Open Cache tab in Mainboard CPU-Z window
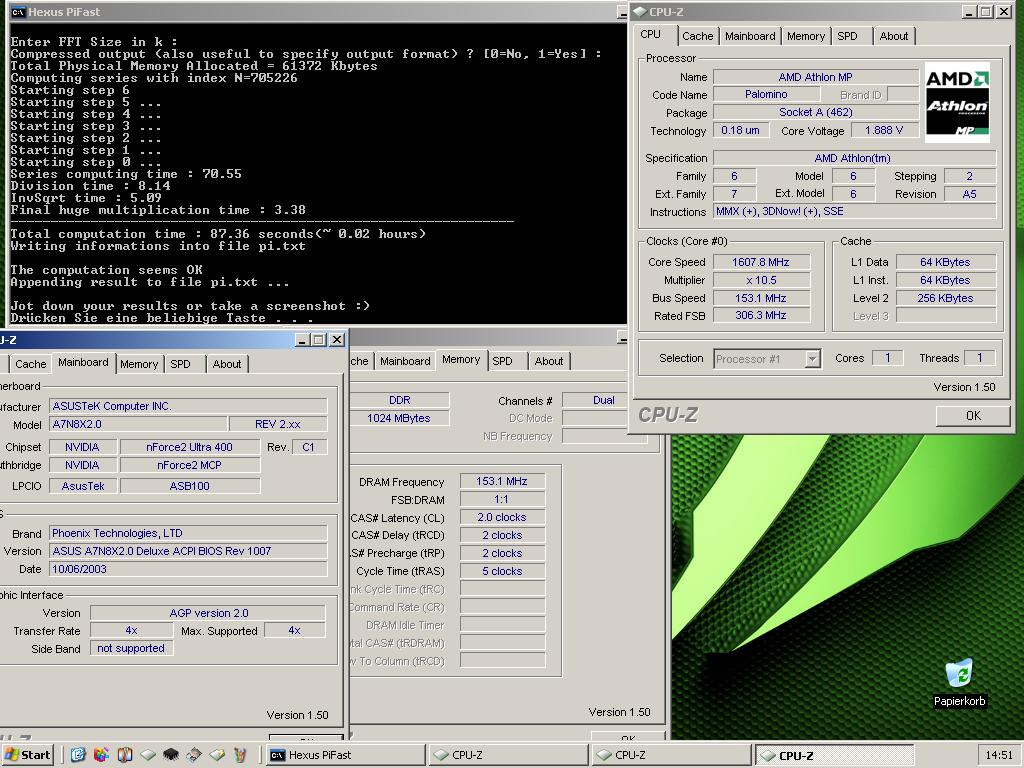This screenshot has height=768, width=1024. tap(30, 364)
